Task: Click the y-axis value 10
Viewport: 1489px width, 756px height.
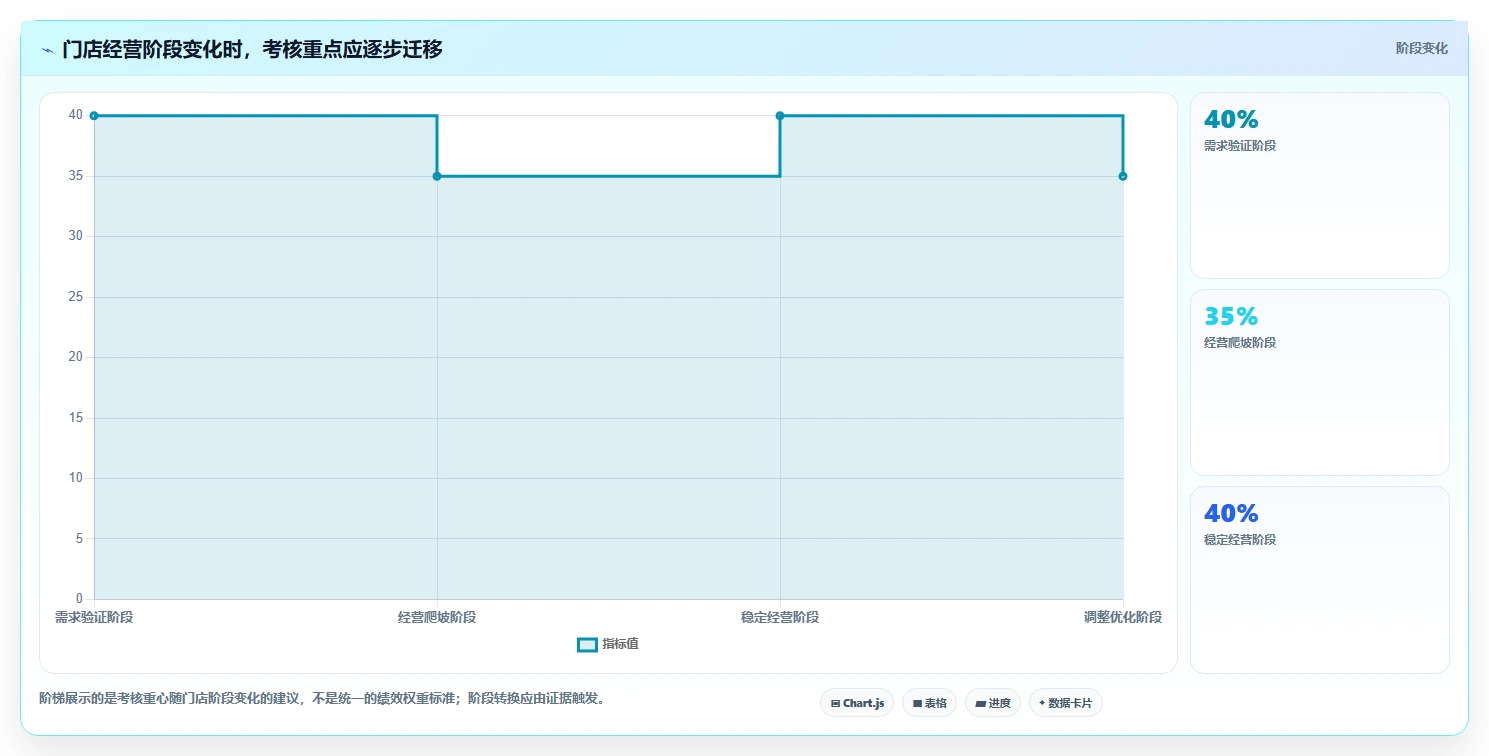Action: click(76, 478)
